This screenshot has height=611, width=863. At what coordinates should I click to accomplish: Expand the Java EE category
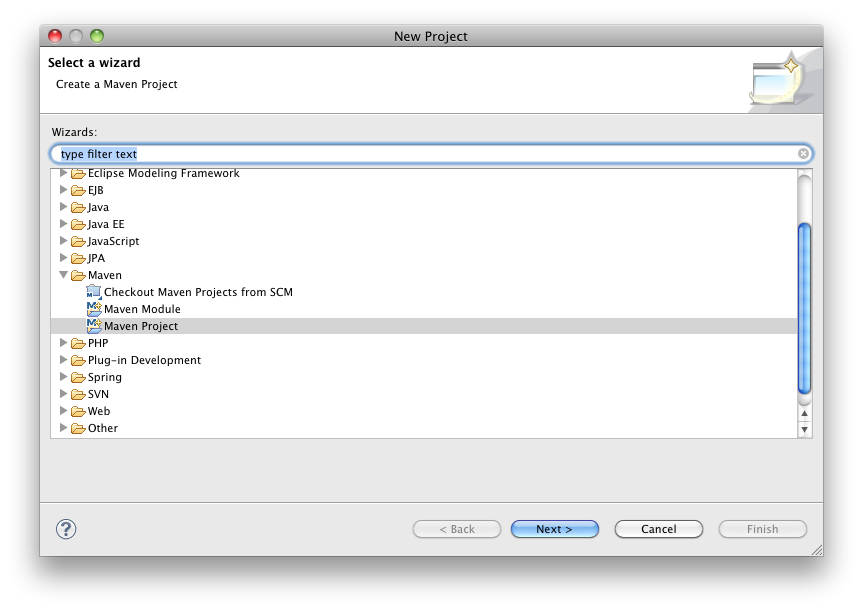pyautogui.click(x=64, y=224)
